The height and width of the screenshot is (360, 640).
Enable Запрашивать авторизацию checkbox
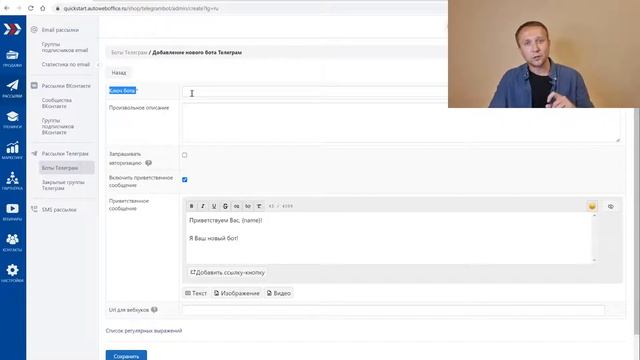[x=184, y=155]
